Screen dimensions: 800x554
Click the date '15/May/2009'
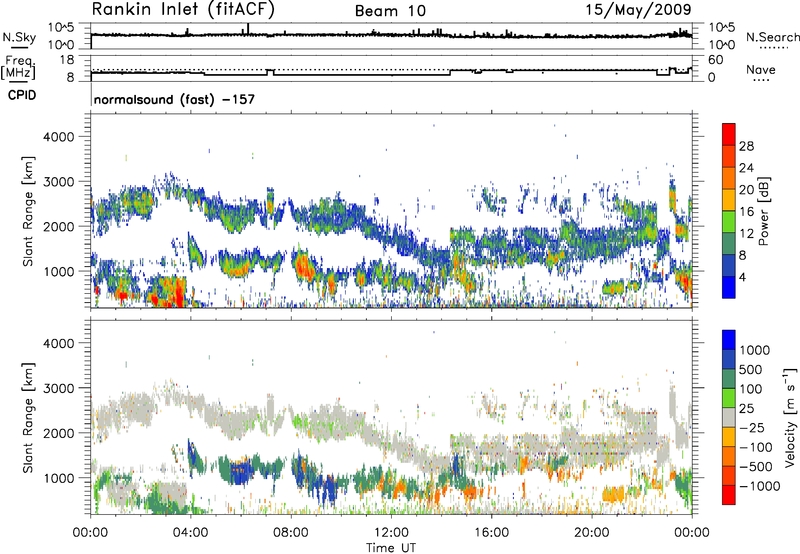[638, 9]
